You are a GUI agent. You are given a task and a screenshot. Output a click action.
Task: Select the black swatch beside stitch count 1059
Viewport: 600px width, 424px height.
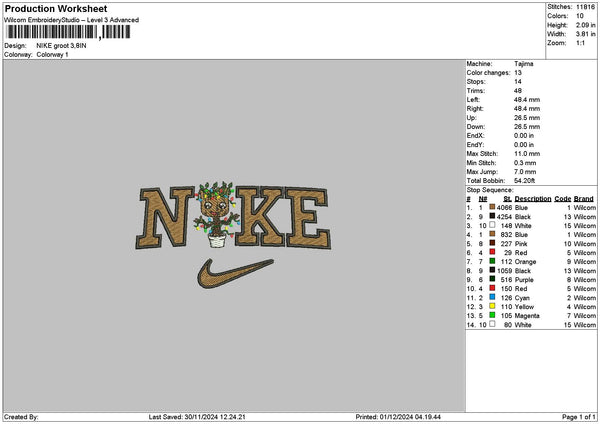492,270
